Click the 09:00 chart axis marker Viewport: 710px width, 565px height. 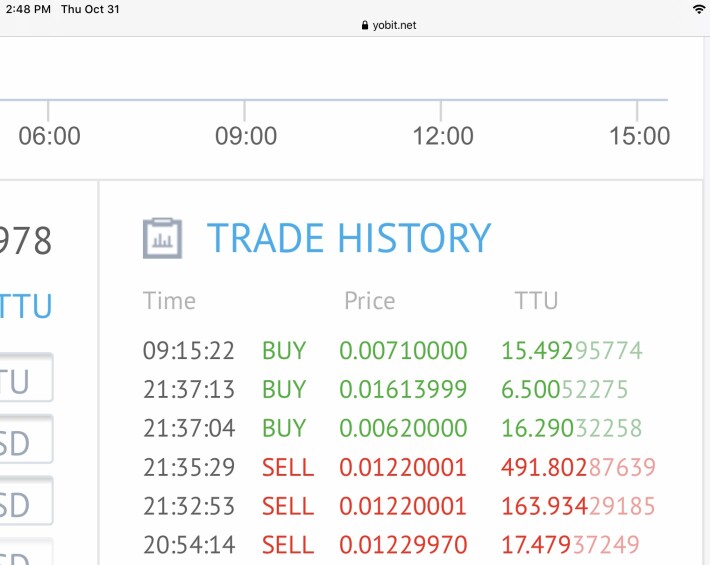tap(246, 136)
